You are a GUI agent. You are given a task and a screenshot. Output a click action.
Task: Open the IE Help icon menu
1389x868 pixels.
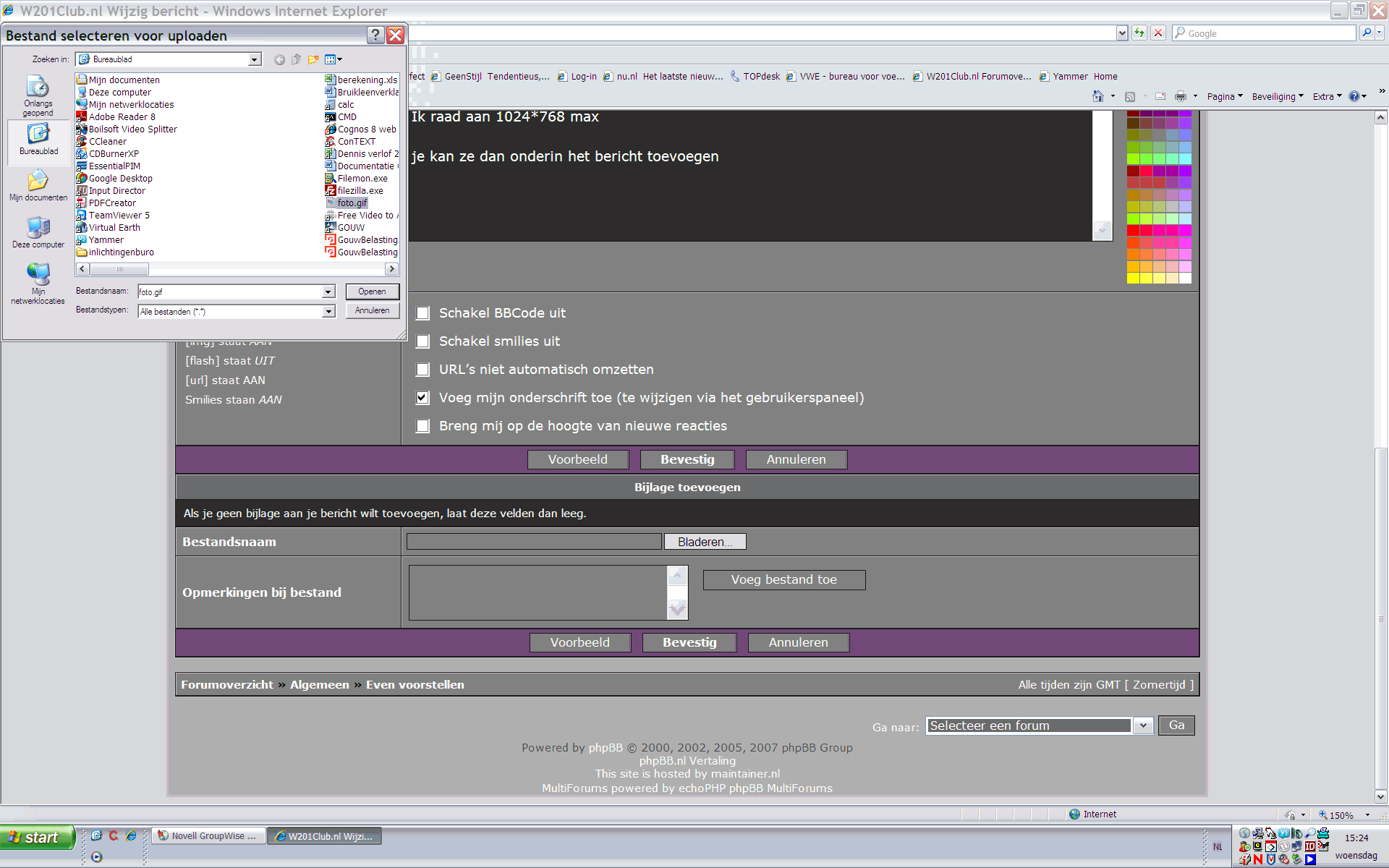click(x=1357, y=96)
